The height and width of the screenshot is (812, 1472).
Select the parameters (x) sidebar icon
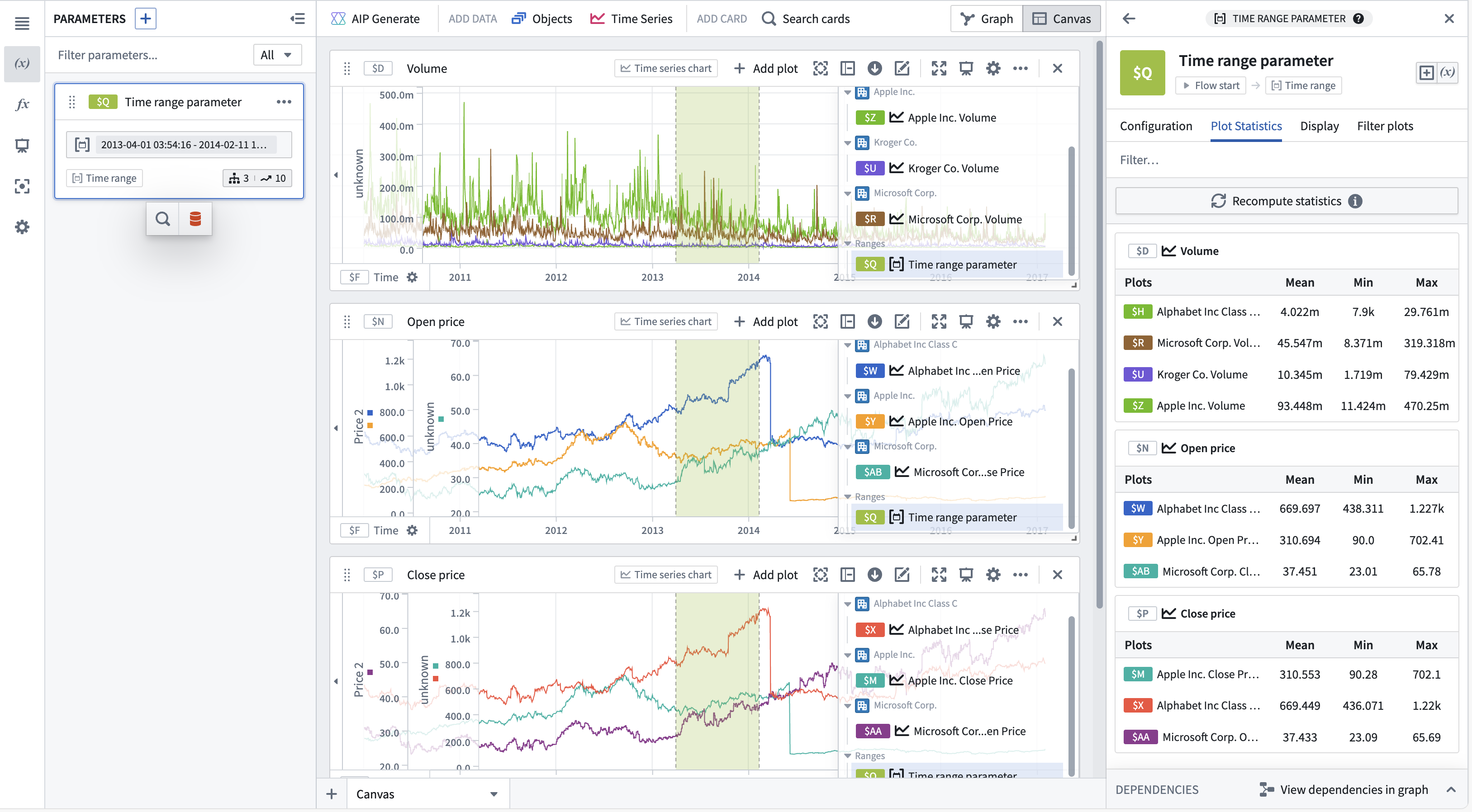[x=22, y=63]
